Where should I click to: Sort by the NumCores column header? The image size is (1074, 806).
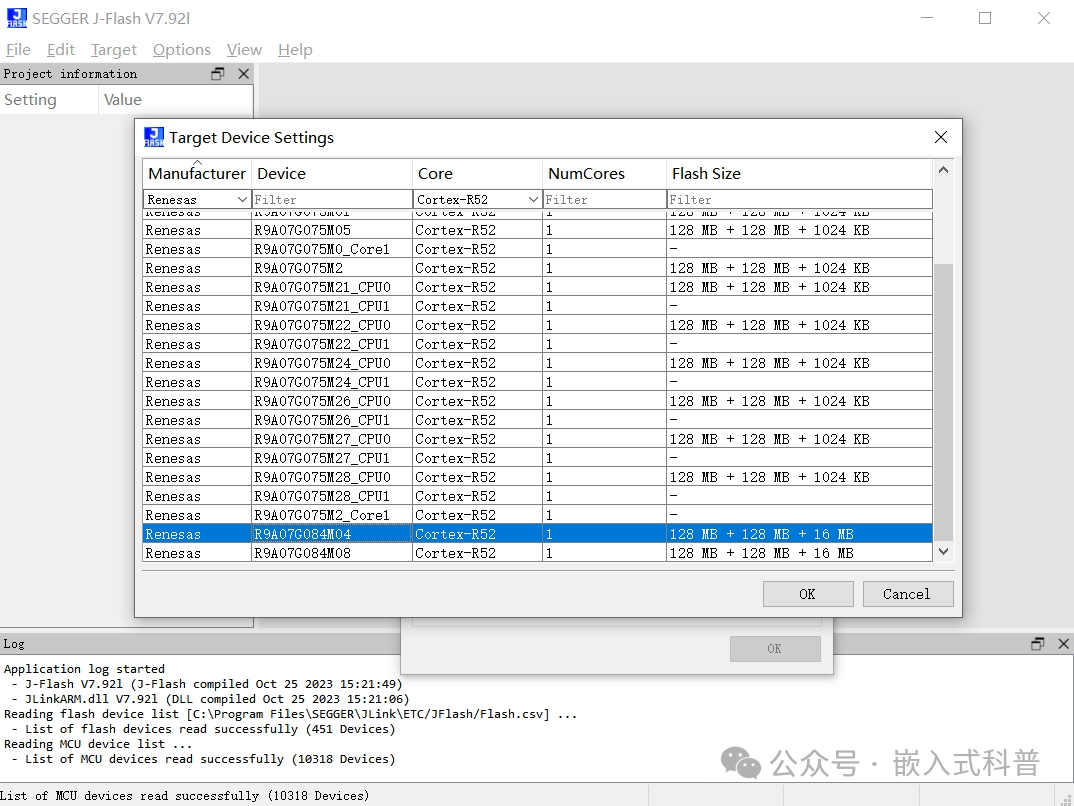tap(604, 174)
